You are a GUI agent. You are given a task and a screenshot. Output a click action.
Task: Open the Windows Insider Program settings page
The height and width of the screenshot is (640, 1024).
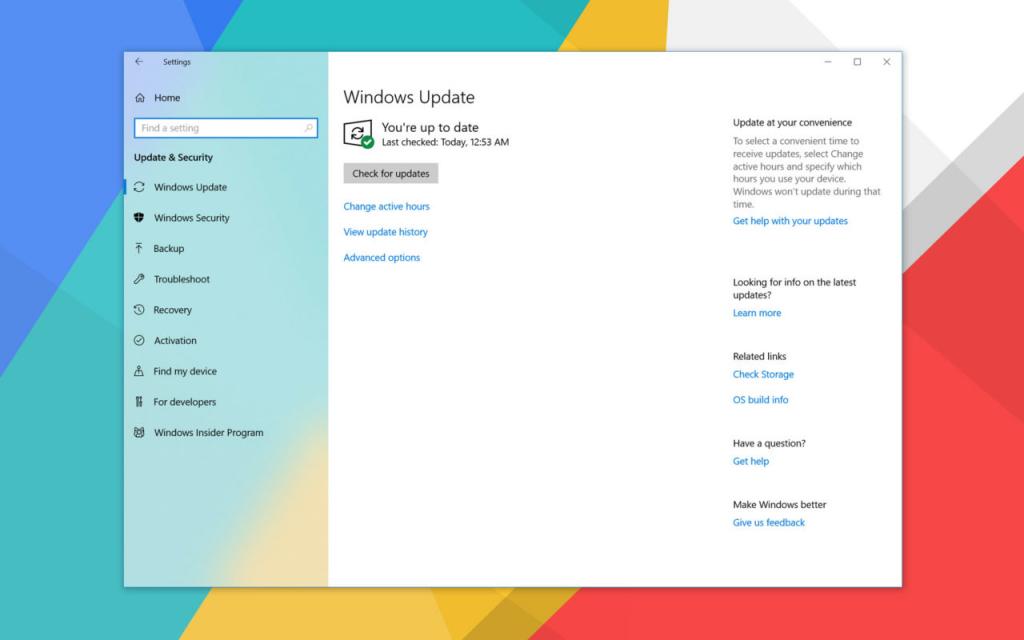208,432
